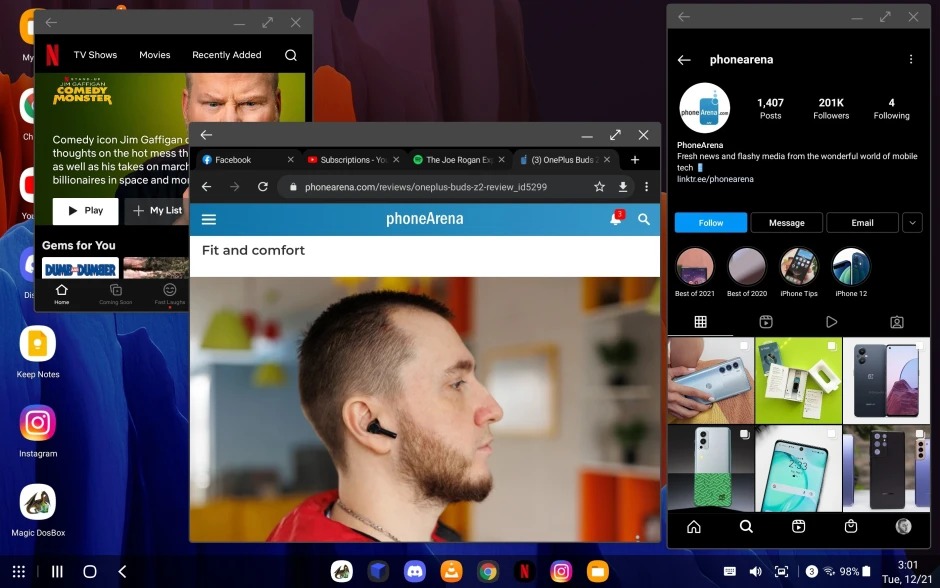This screenshot has height=588, width=940.
Task: Expand the chevron next to the Email button
Action: click(911, 222)
